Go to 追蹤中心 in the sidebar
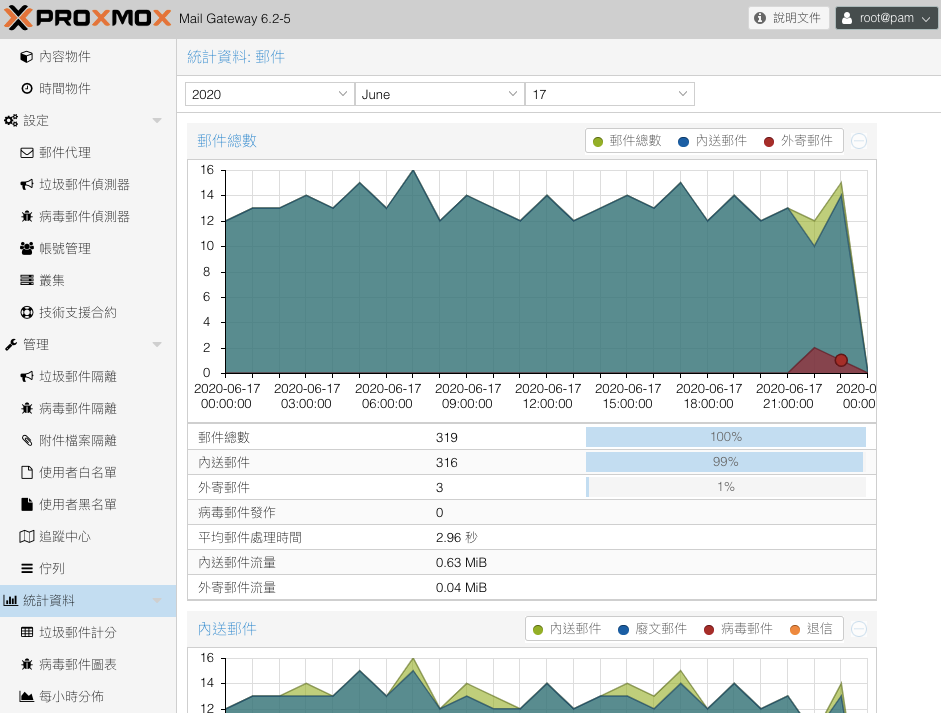The width and height of the screenshot is (941, 713). click(x=88, y=537)
